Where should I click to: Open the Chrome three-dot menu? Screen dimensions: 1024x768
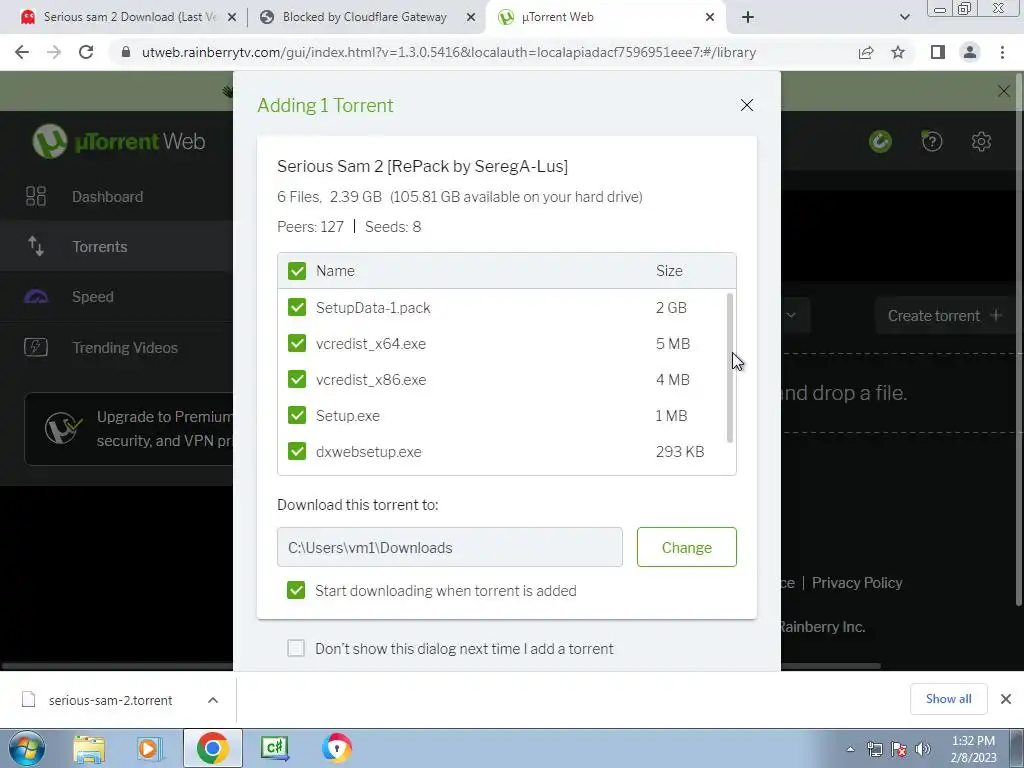[1002, 52]
